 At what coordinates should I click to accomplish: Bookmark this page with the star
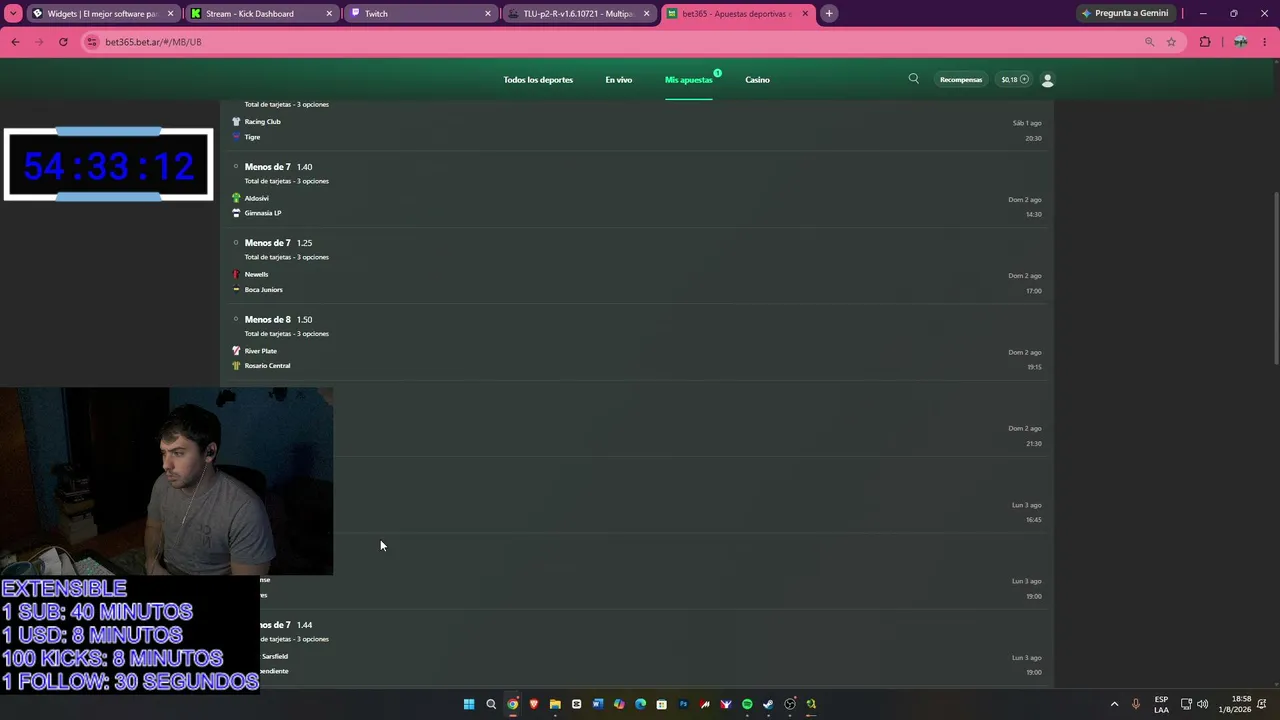(1171, 42)
